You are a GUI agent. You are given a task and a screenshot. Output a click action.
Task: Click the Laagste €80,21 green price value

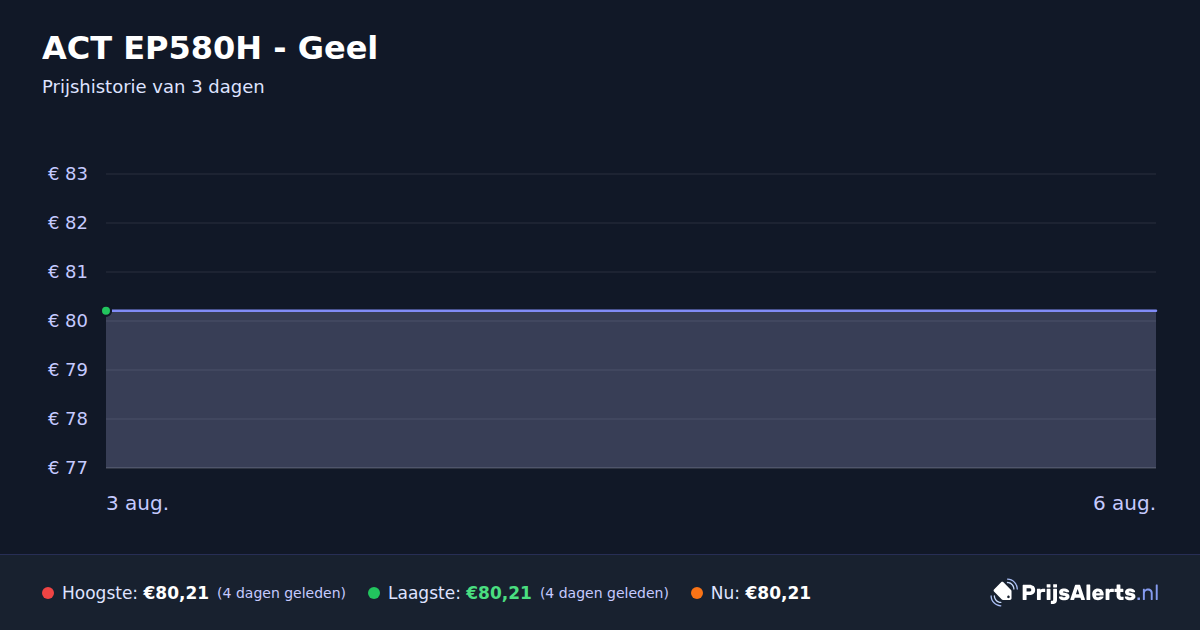click(x=499, y=593)
